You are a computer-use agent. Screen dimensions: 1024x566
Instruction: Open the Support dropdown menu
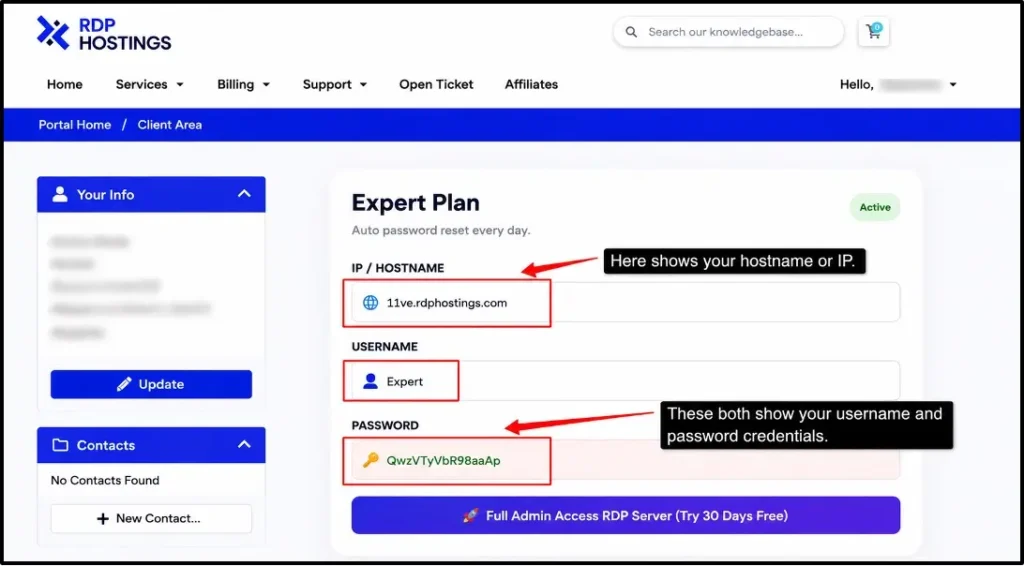coord(335,84)
